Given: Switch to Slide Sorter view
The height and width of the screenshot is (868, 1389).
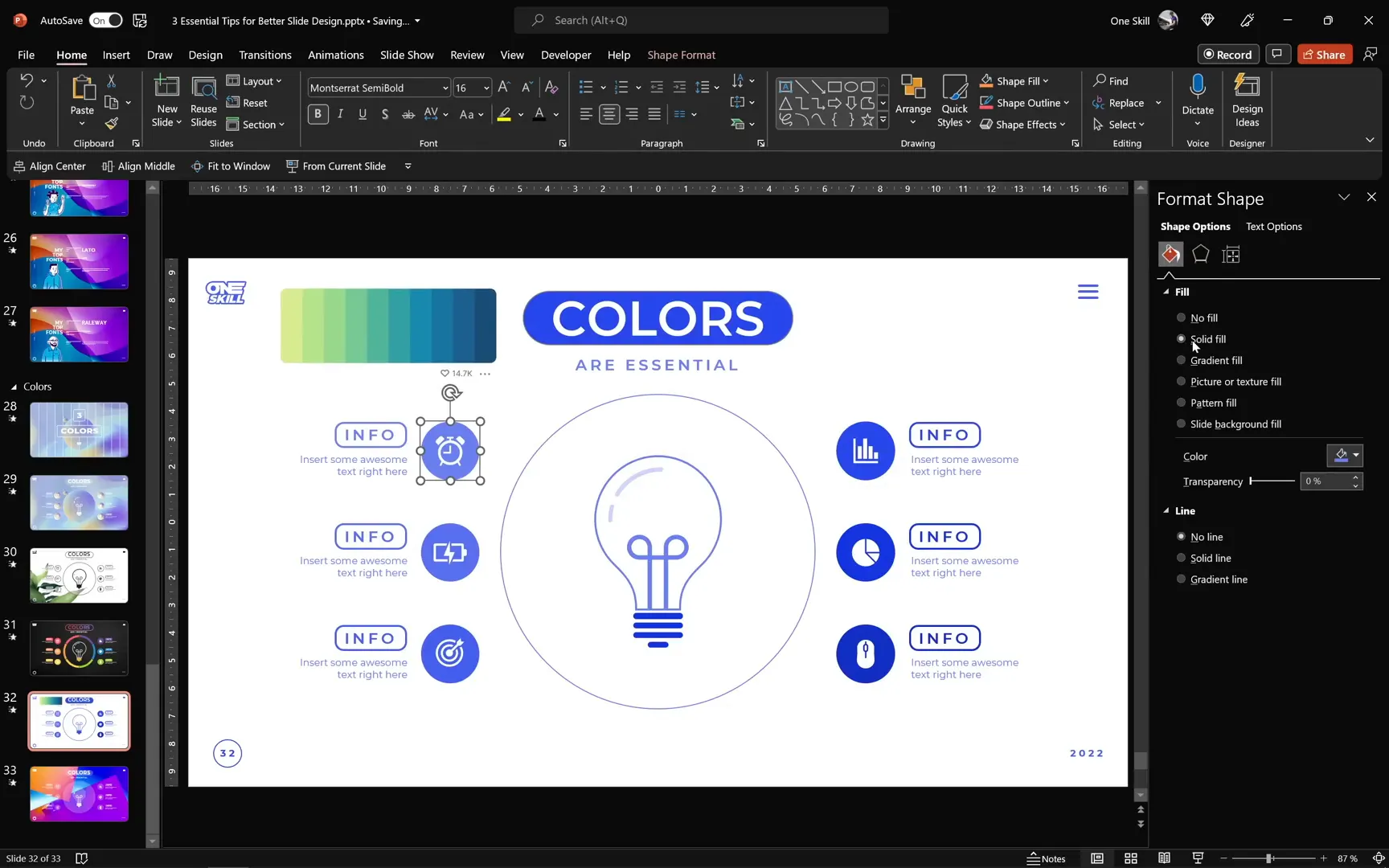Looking at the screenshot, I should pyautogui.click(x=1130, y=858).
